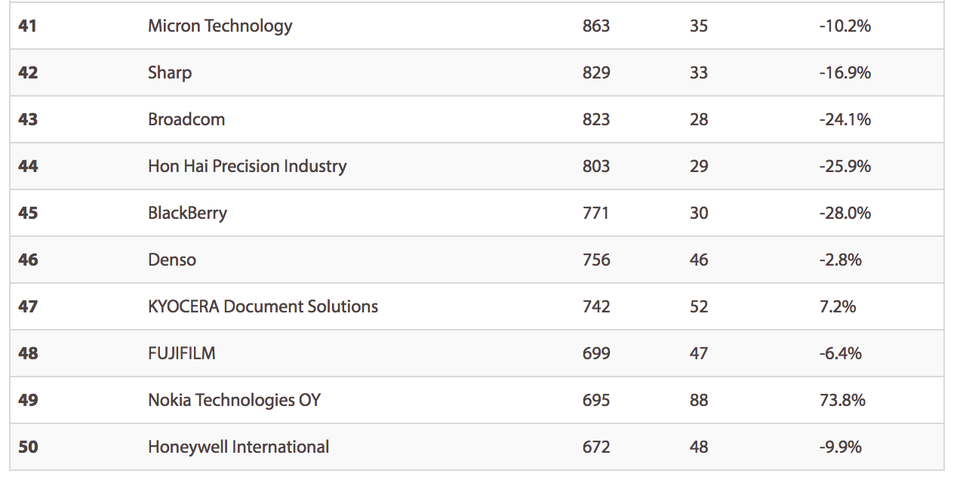Select Honeywell International entry
This screenshot has width=960, height=489.
(x=238, y=447)
